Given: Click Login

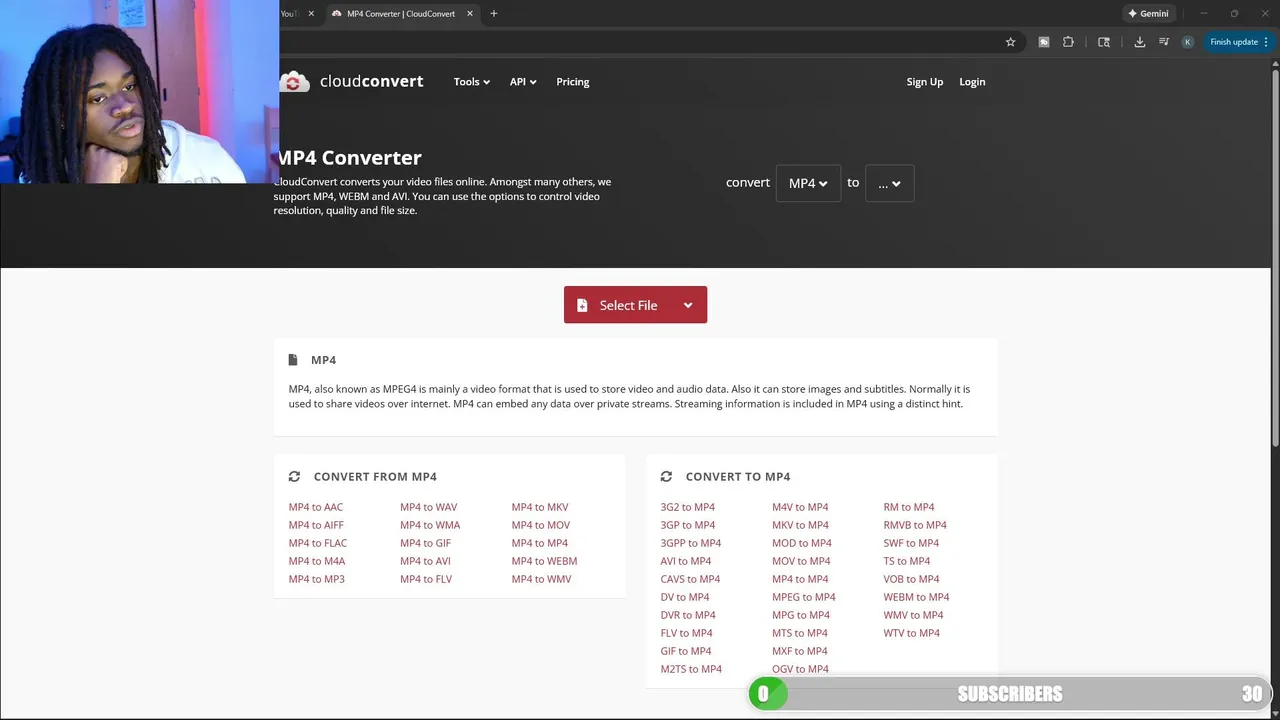Looking at the screenshot, I should tap(972, 82).
